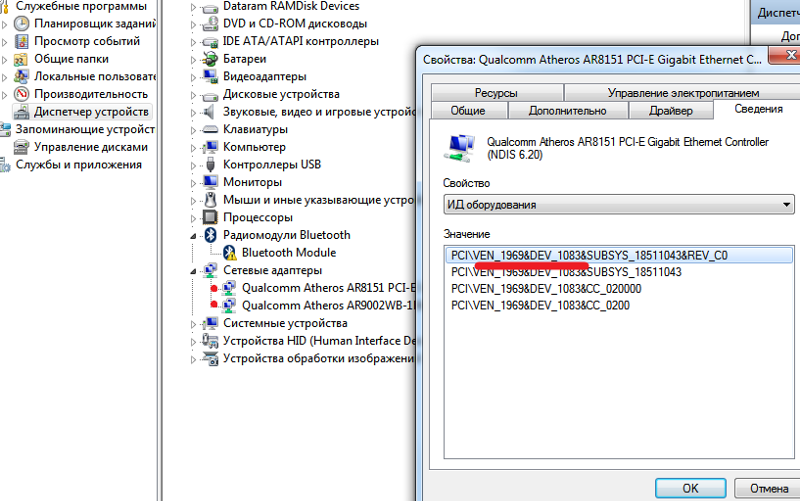
Task: Click the Keyboards category icon
Action: pos(210,129)
